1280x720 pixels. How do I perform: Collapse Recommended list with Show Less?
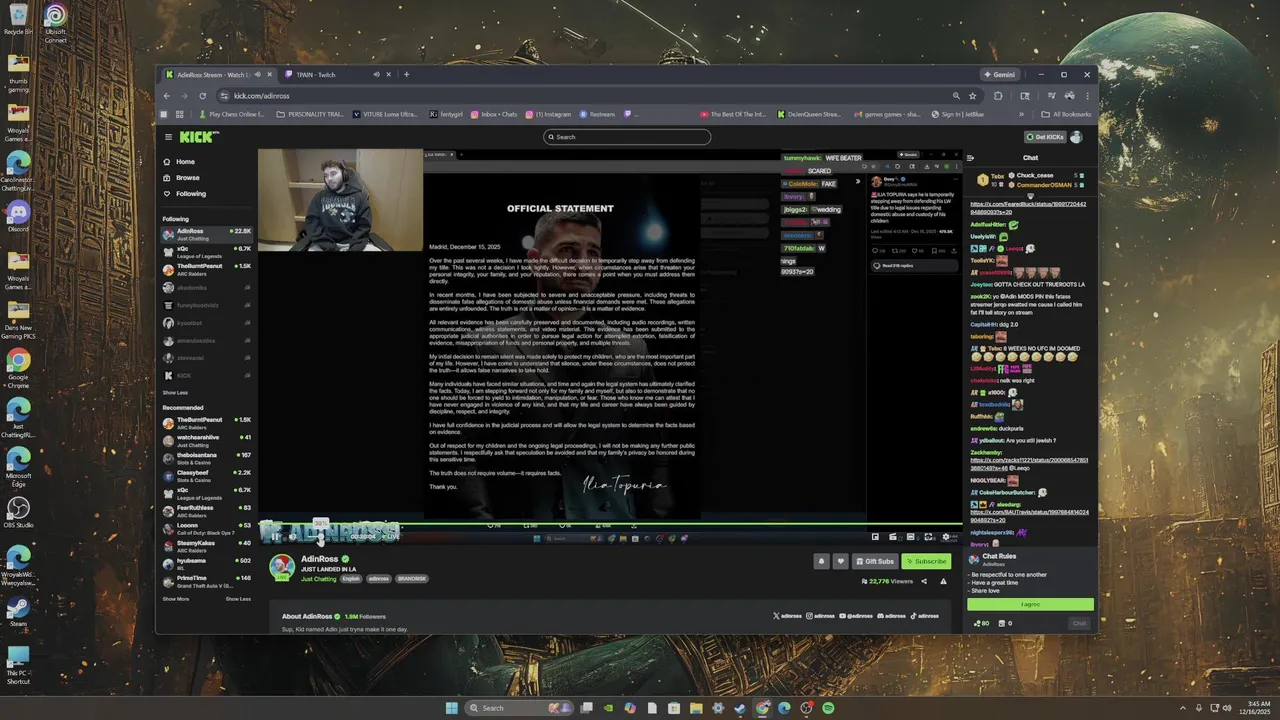point(238,599)
